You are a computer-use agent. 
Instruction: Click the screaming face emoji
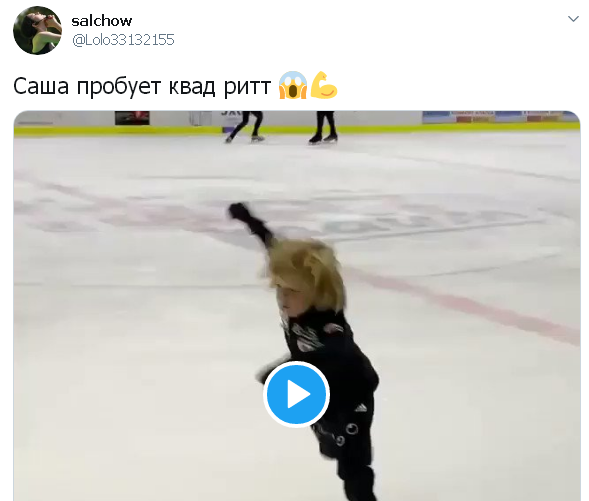pyautogui.click(x=293, y=85)
